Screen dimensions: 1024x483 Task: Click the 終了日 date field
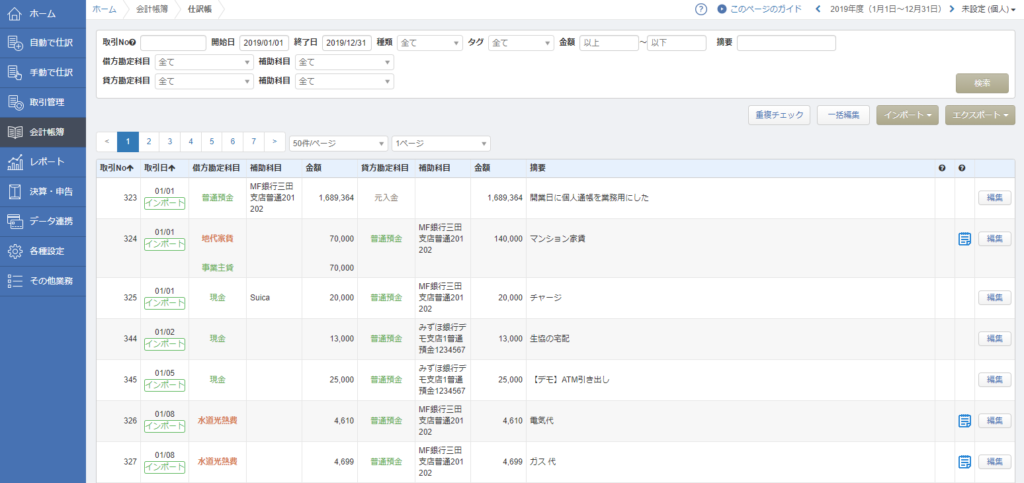point(347,43)
